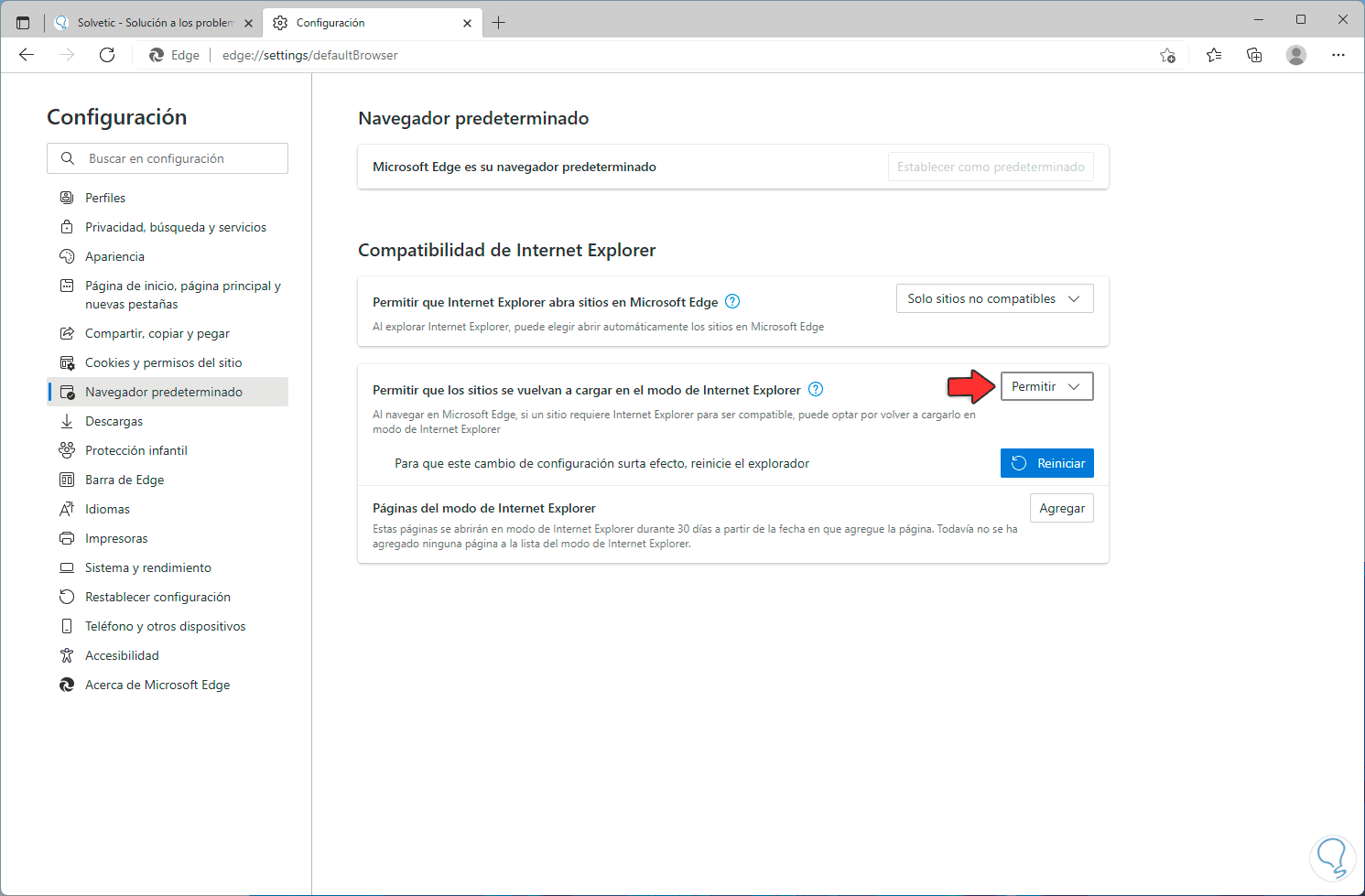Click the browser refresh icon
This screenshot has width=1365, height=896.
click(x=107, y=55)
